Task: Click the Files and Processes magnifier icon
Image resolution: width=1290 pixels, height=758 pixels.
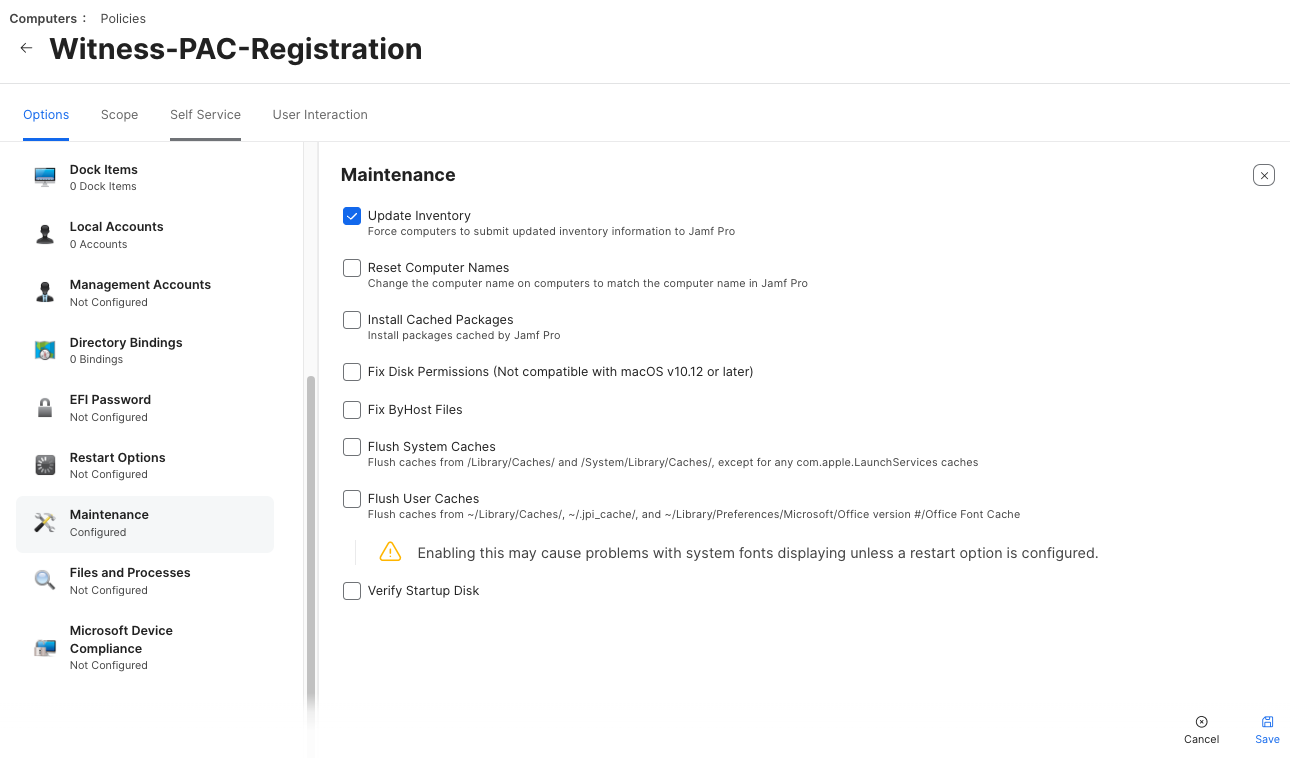Action: click(45, 580)
